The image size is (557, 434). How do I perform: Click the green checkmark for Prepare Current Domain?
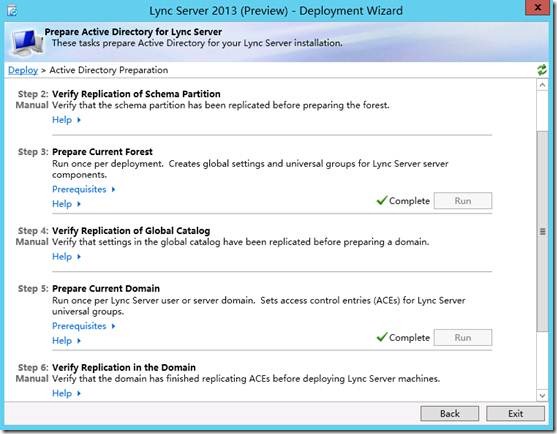coord(382,337)
